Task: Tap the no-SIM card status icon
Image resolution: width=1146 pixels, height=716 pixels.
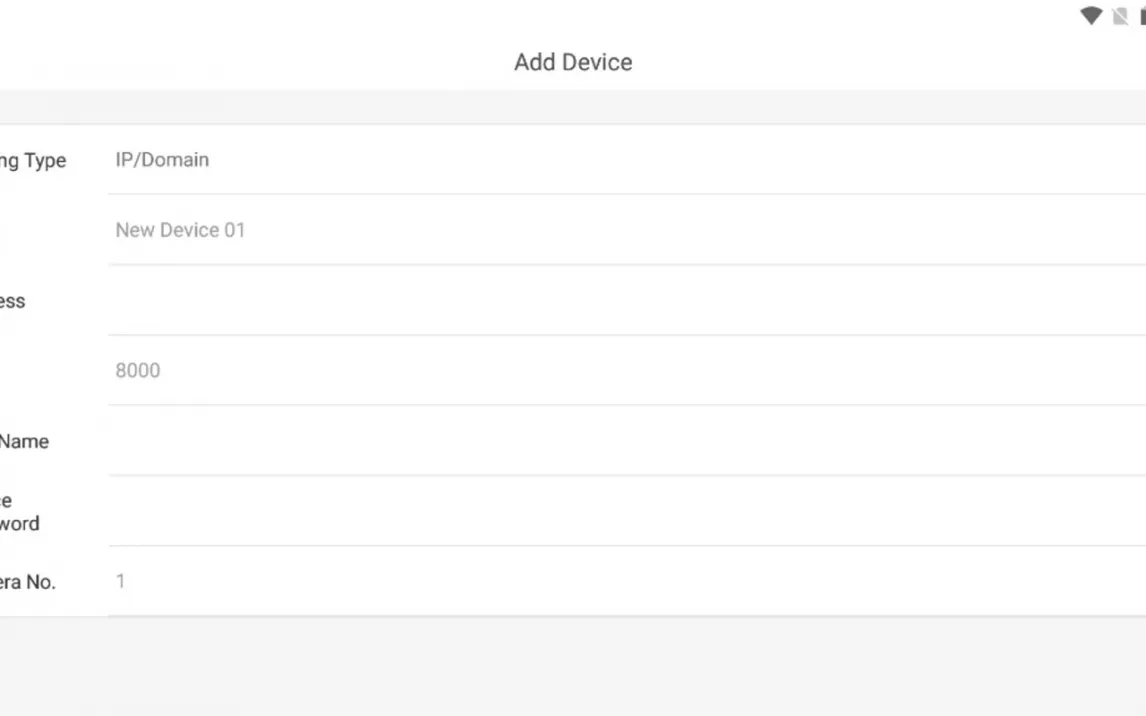Action: tap(1120, 16)
